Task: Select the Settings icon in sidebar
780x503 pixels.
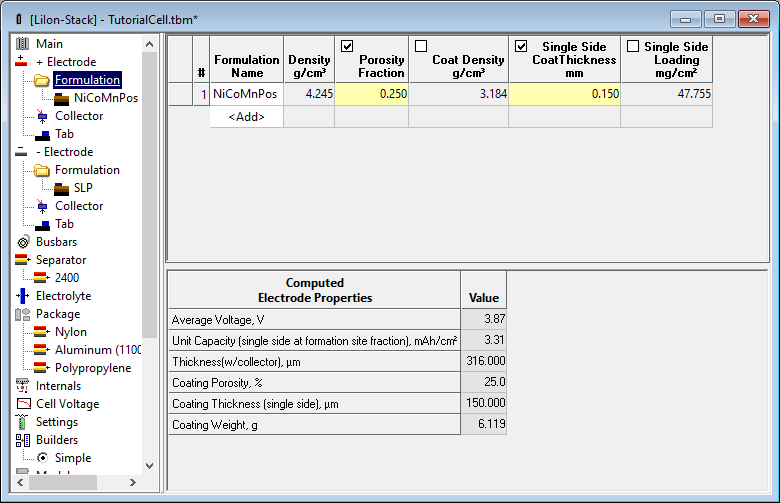Action: point(22,422)
